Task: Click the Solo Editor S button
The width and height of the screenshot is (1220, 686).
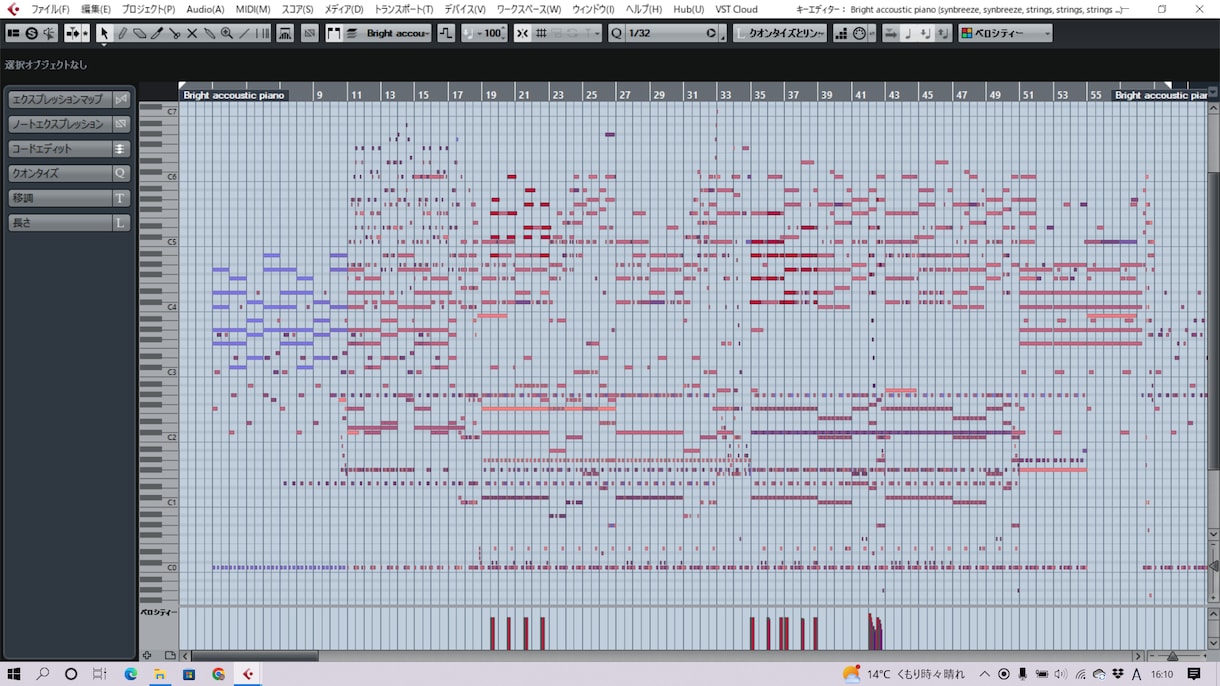Action: 31,33
